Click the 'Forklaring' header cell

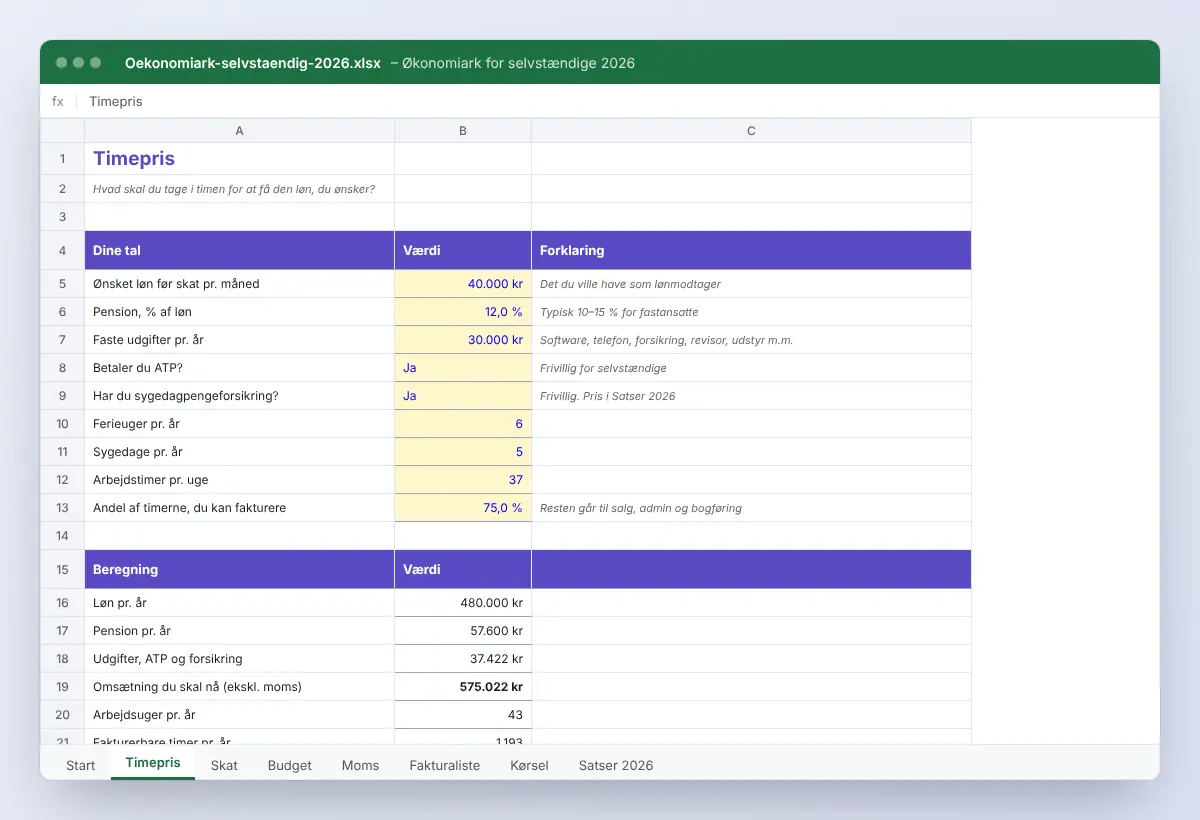click(751, 251)
